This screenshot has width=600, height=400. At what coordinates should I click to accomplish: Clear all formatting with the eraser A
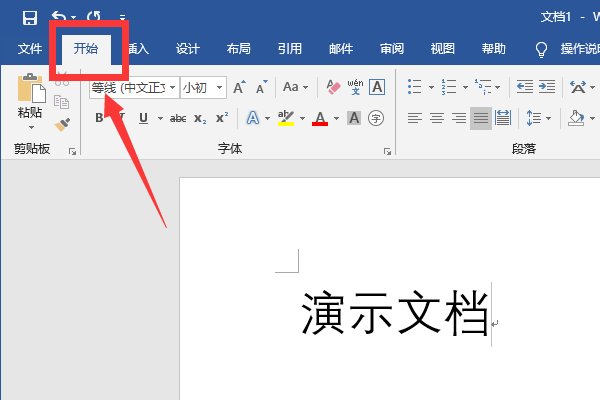coord(333,87)
